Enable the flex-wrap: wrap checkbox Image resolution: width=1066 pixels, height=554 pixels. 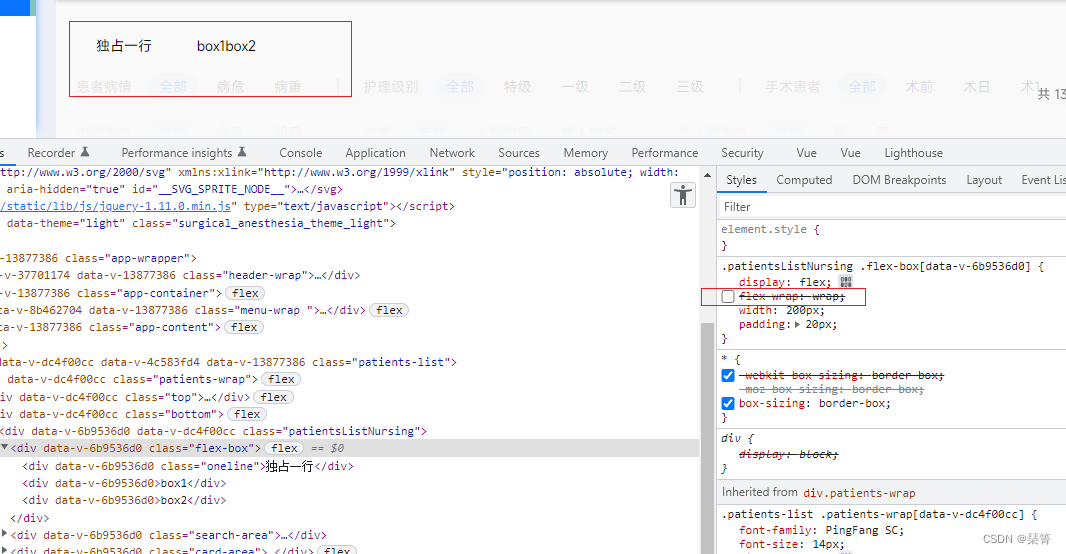click(728, 296)
